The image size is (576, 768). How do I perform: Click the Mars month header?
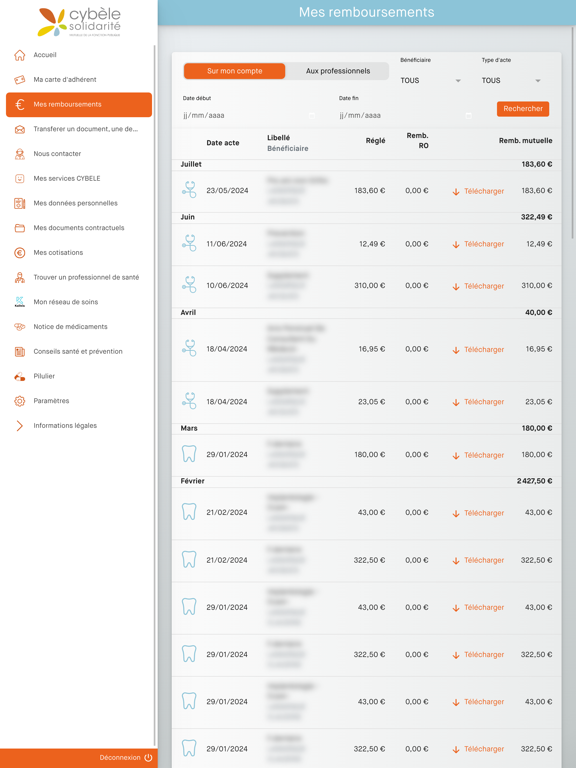click(x=189, y=428)
